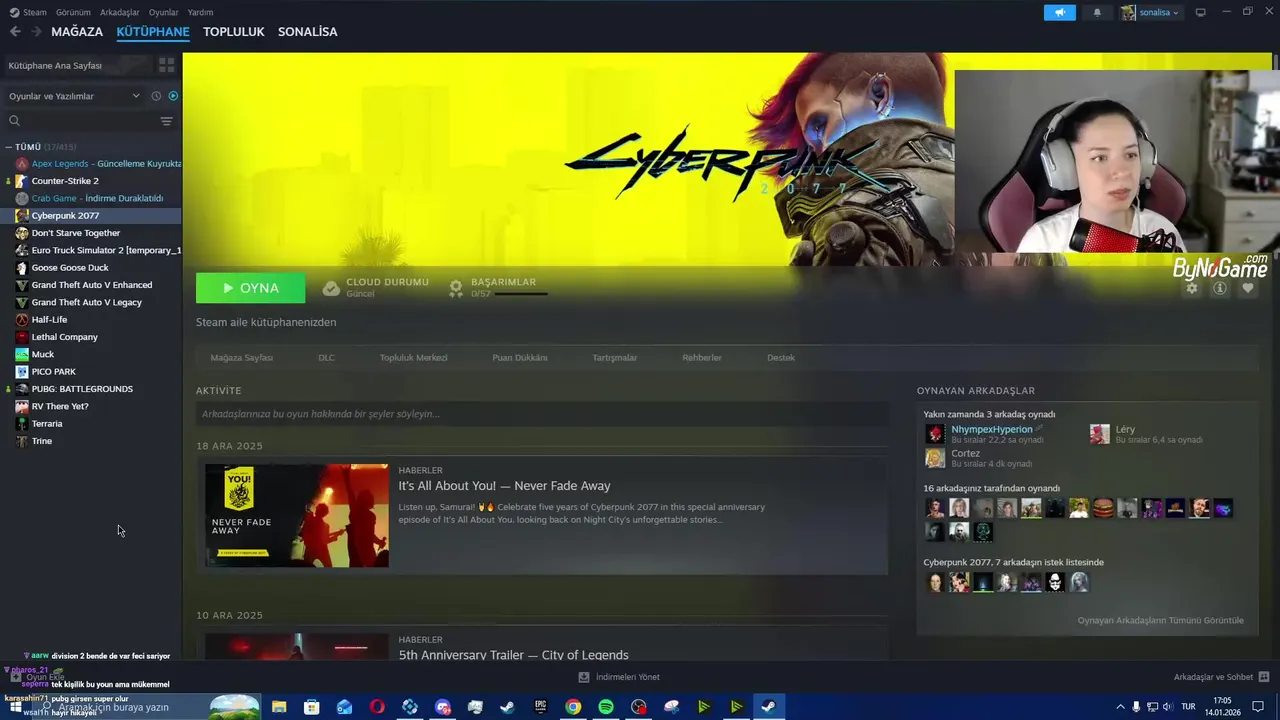Add Cyberpunk 2077 to favorites heart
This screenshot has height=720, width=1280.
pyautogui.click(x=1247, y=288)
